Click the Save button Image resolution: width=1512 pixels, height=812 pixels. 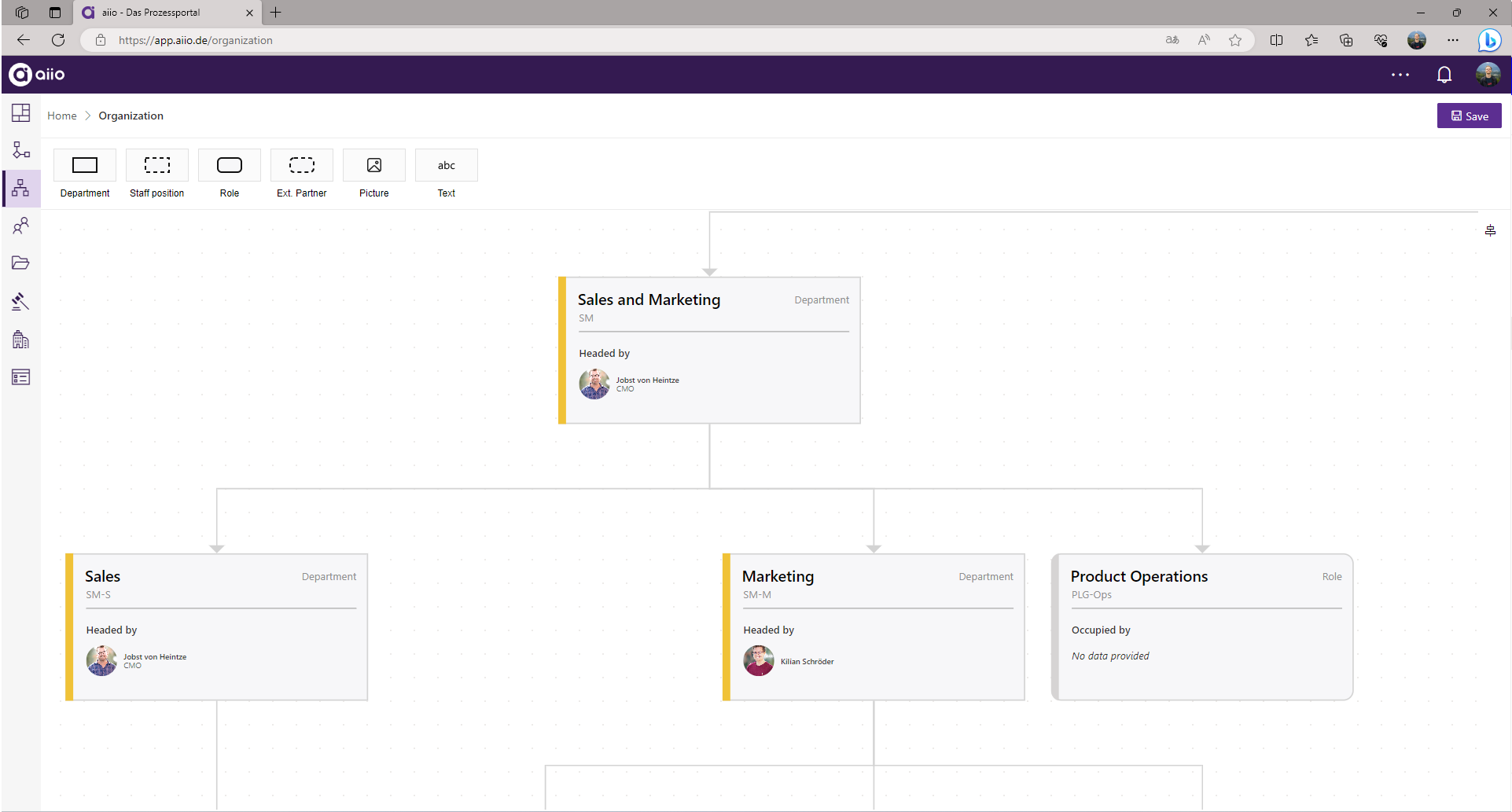(1469, 115)
